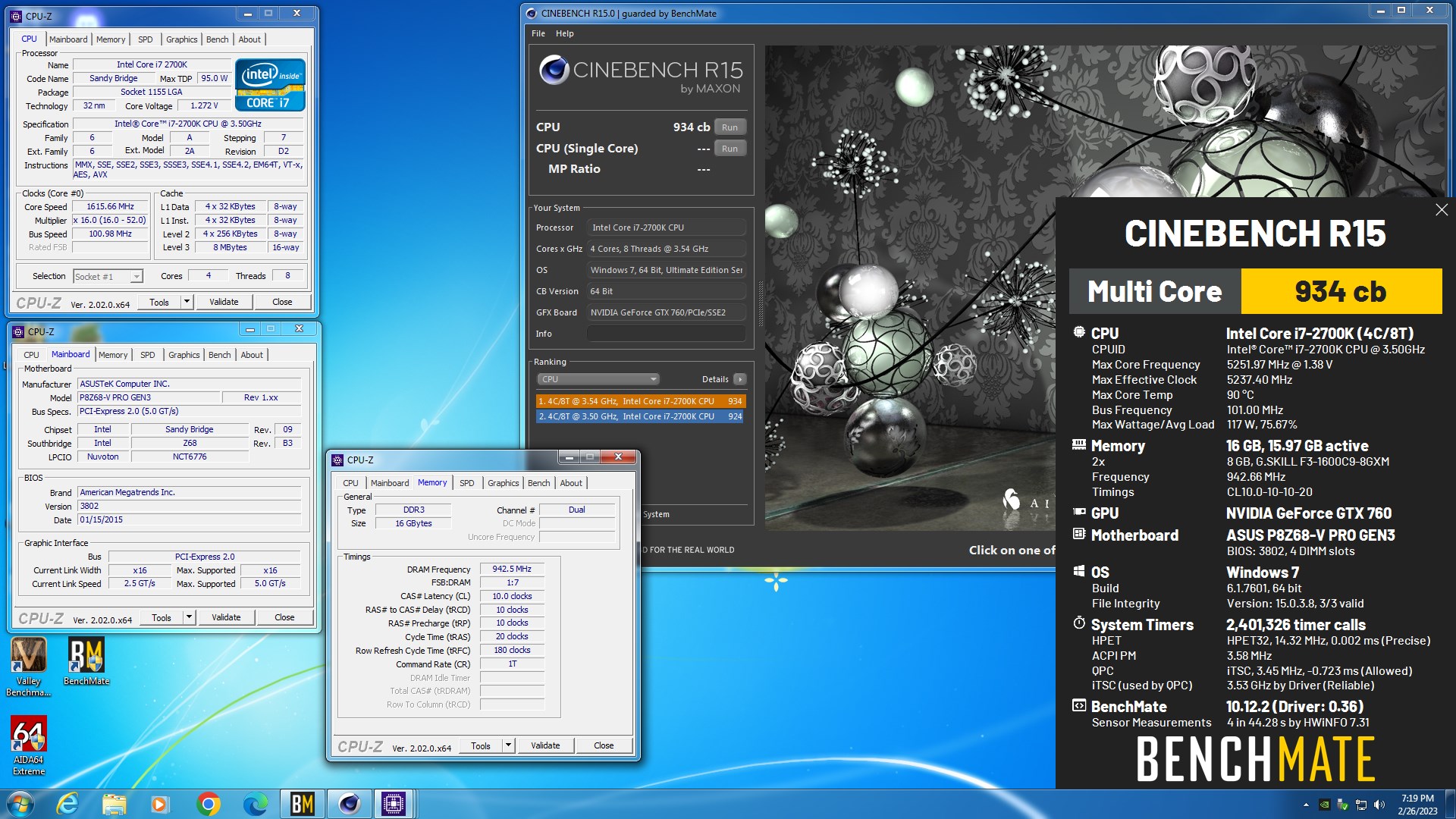The image size is (1456, 819).
Task: Click the NVIDIA tray icon
Action: [1324, 805]
